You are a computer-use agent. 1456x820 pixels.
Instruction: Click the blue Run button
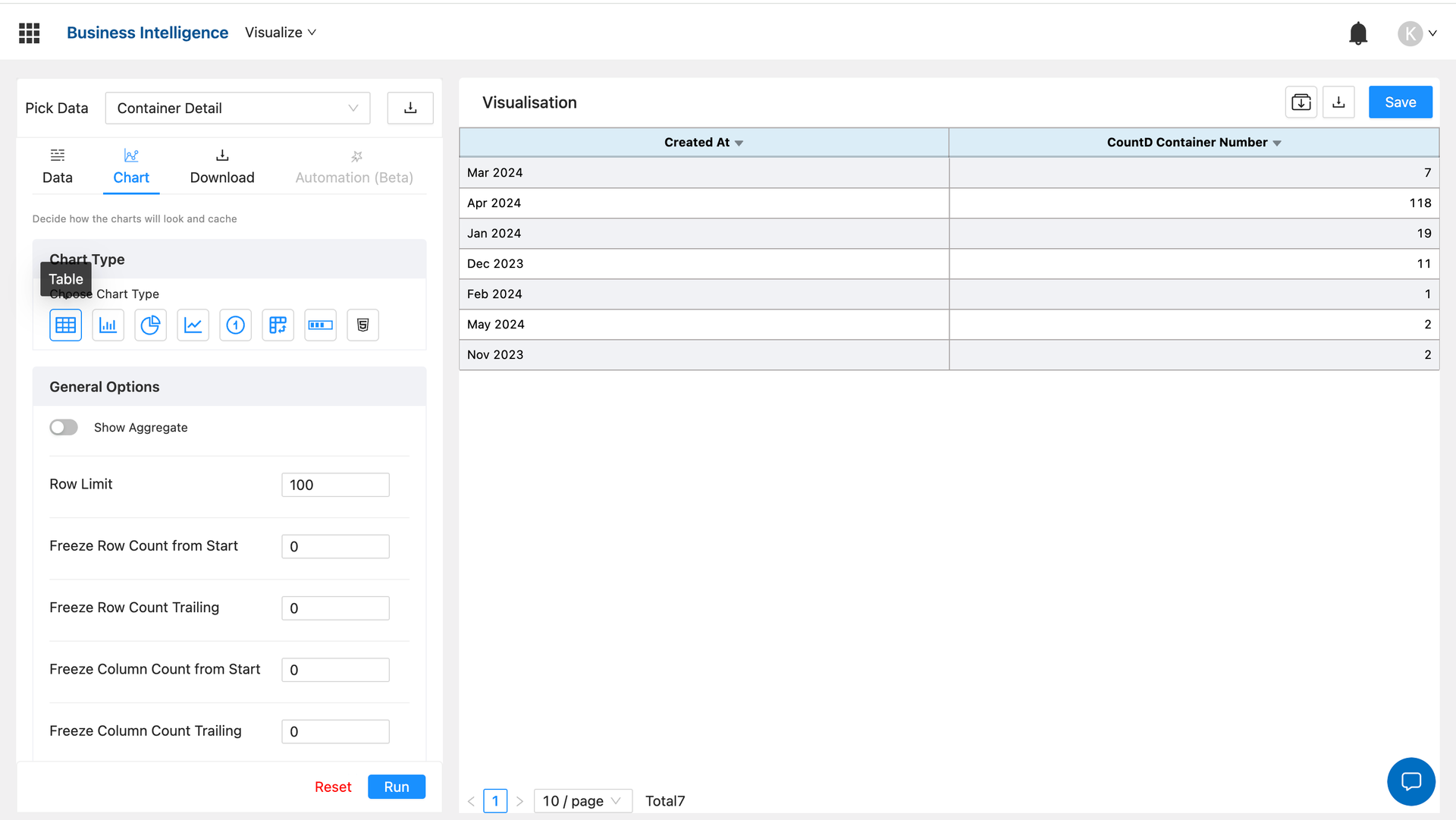tap(397, 787)
